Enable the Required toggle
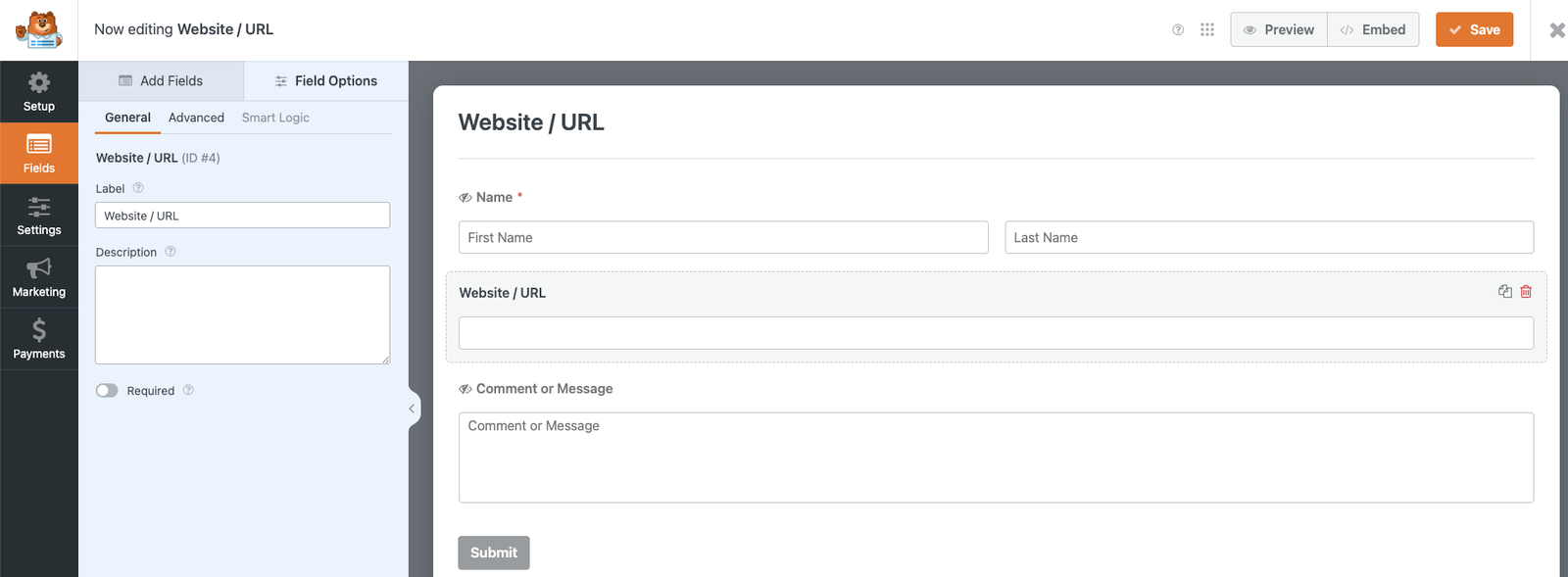The height and width of the screenshot is (577, 1568). (107, 391)
